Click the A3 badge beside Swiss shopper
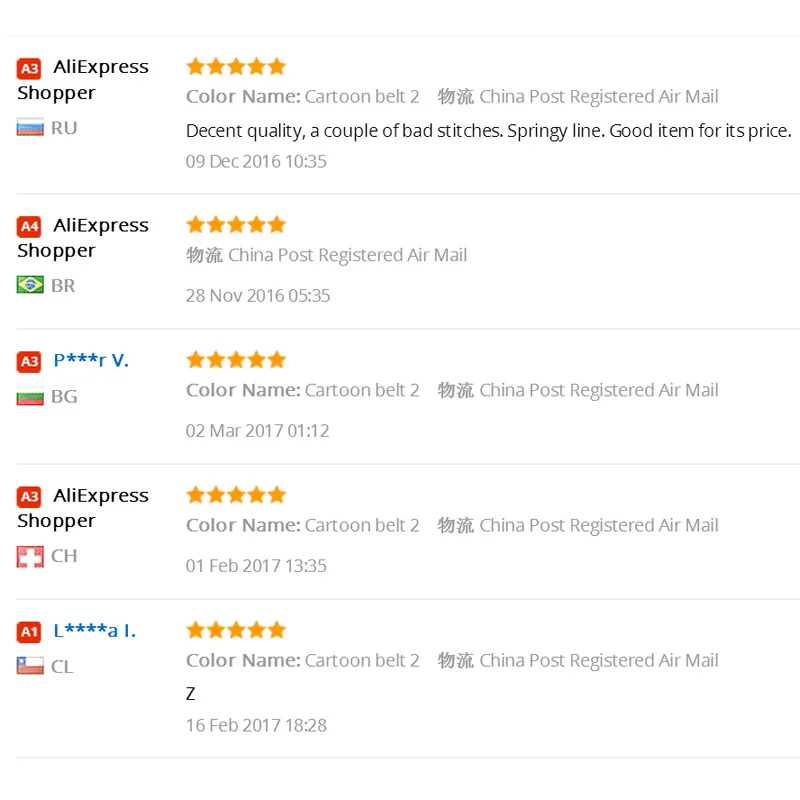800x800 pixels. [x=30, y=496]
